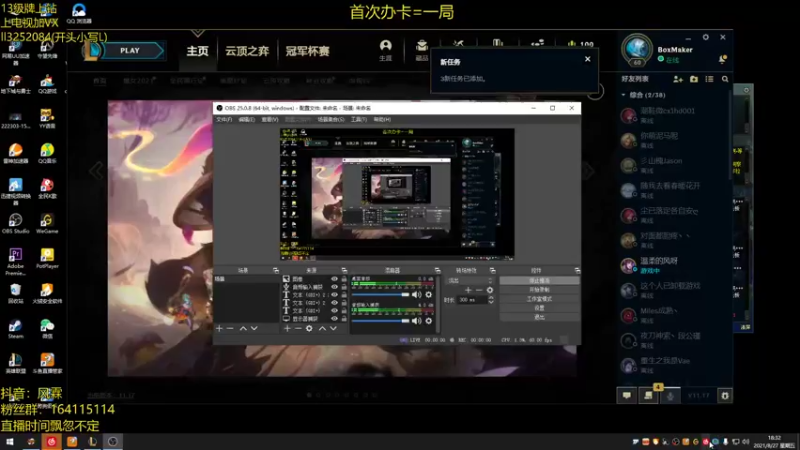Open the profile icon in League navigation

(386, 49)
